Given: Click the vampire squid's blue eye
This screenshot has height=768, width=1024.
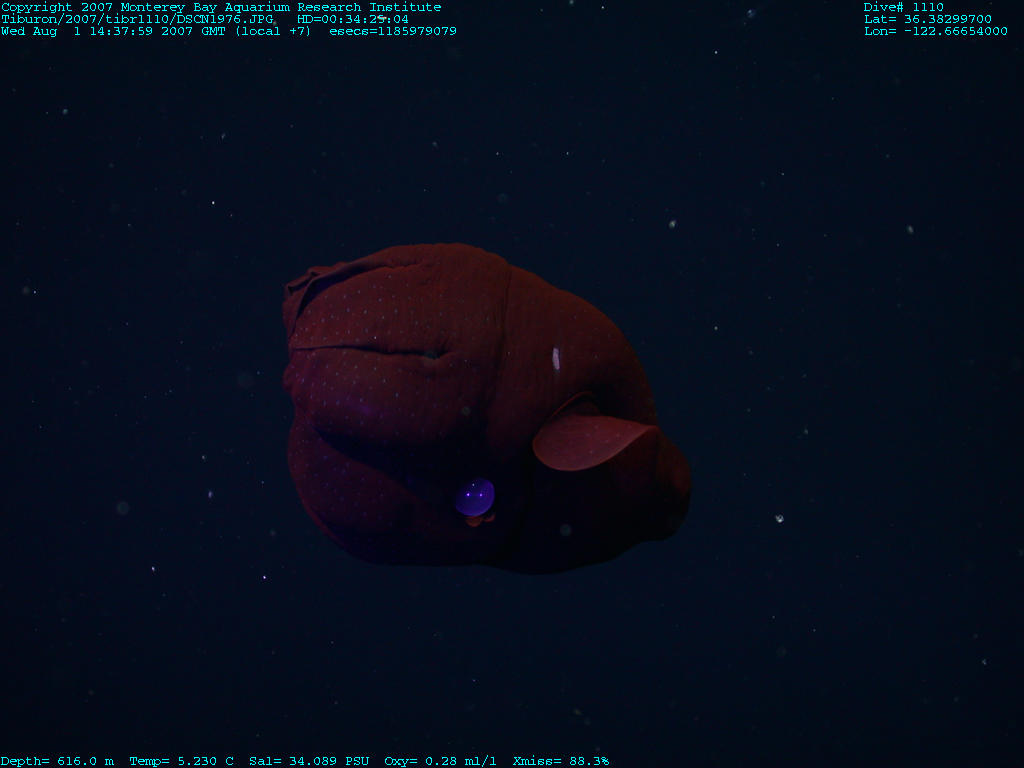Looking at the screenshot, I should point(475,497).
